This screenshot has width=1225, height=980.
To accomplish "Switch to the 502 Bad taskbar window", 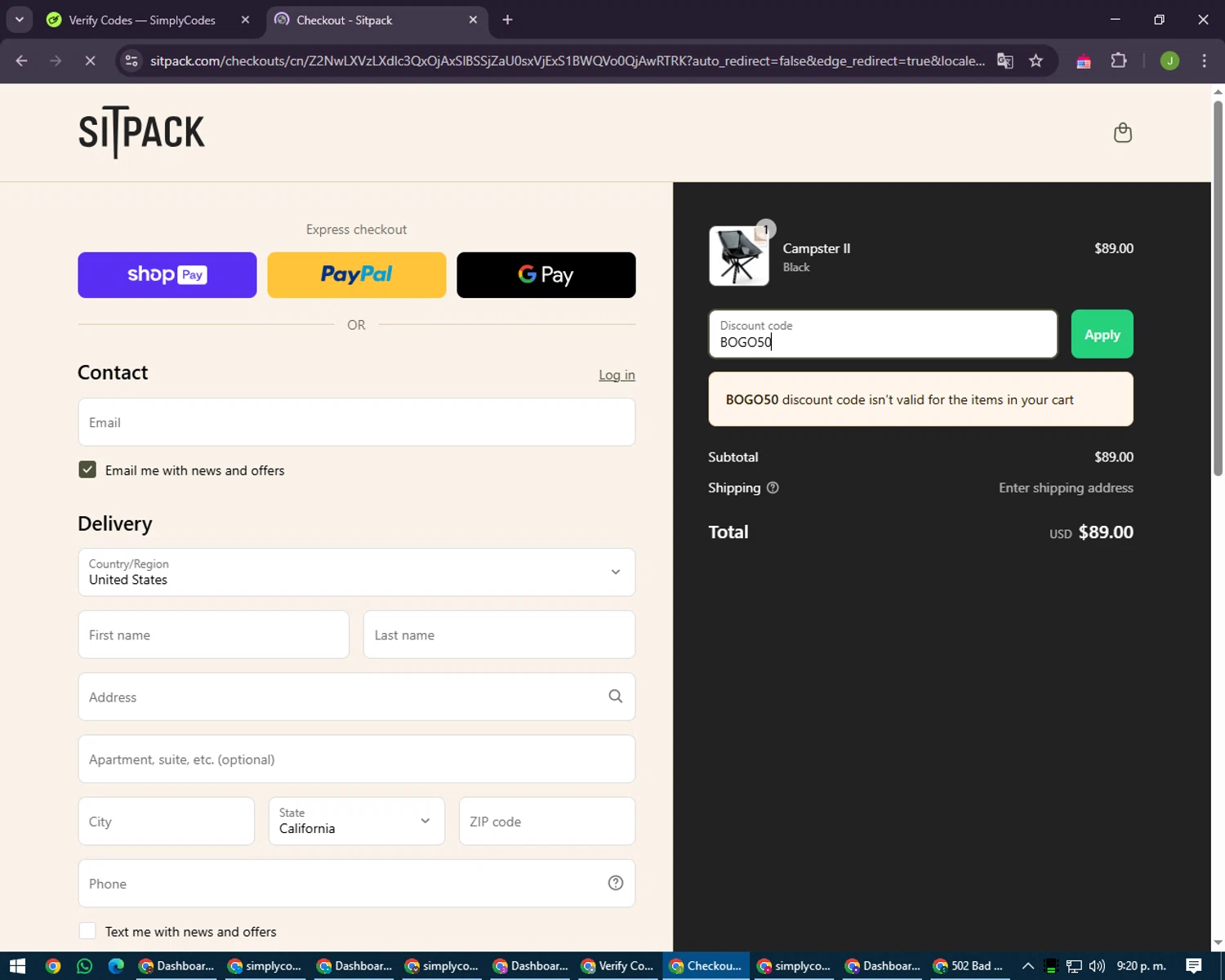I will click(969, 966).
